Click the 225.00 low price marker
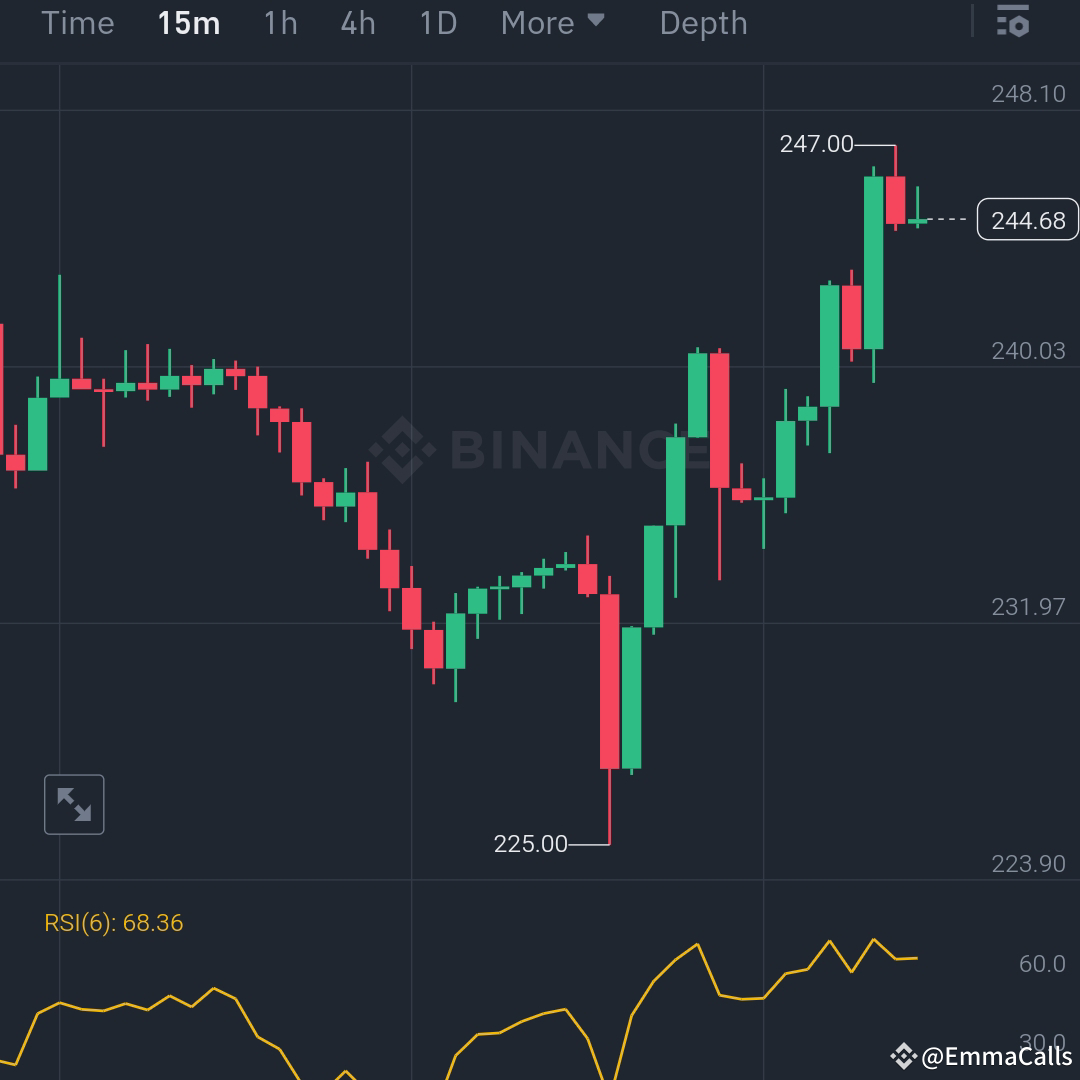 [531, 843]
